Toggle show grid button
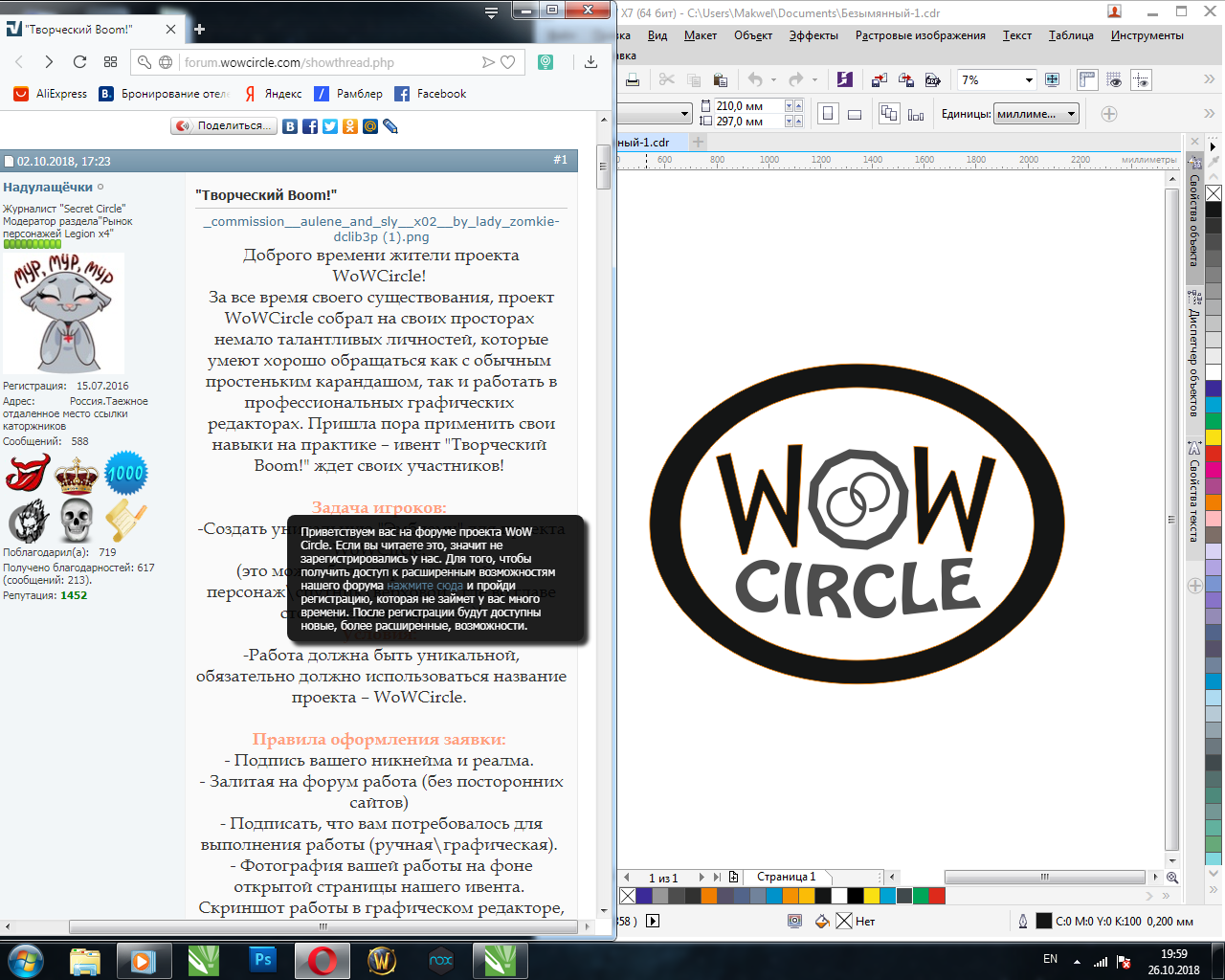 pyautogui.click(x=1114, y=80)
